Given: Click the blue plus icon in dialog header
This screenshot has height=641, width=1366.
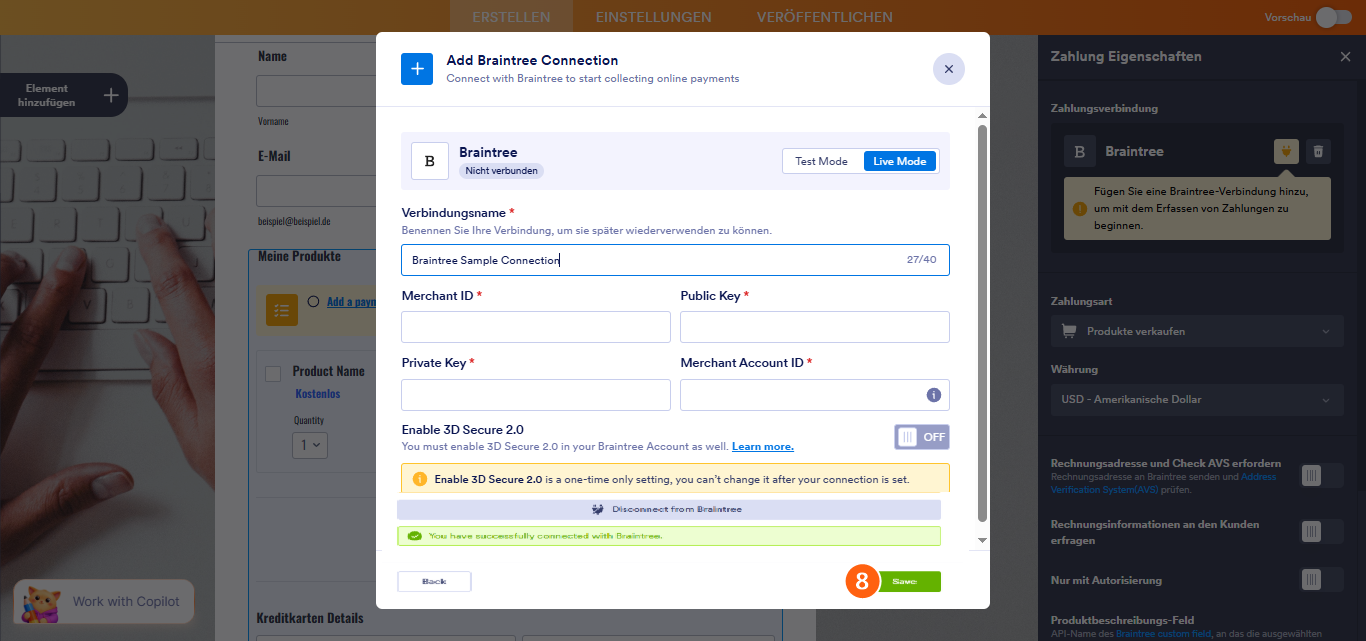Looking at the screenshot, I should (x=417, y=69).
